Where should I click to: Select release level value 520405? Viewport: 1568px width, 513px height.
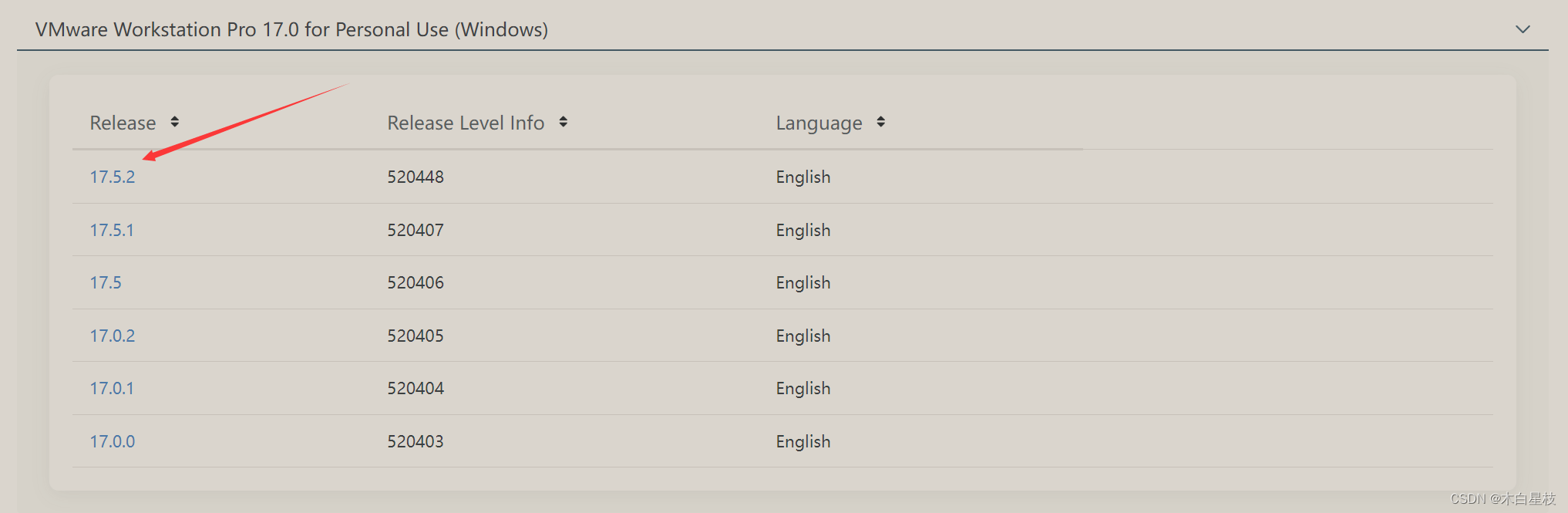[416, 336]
